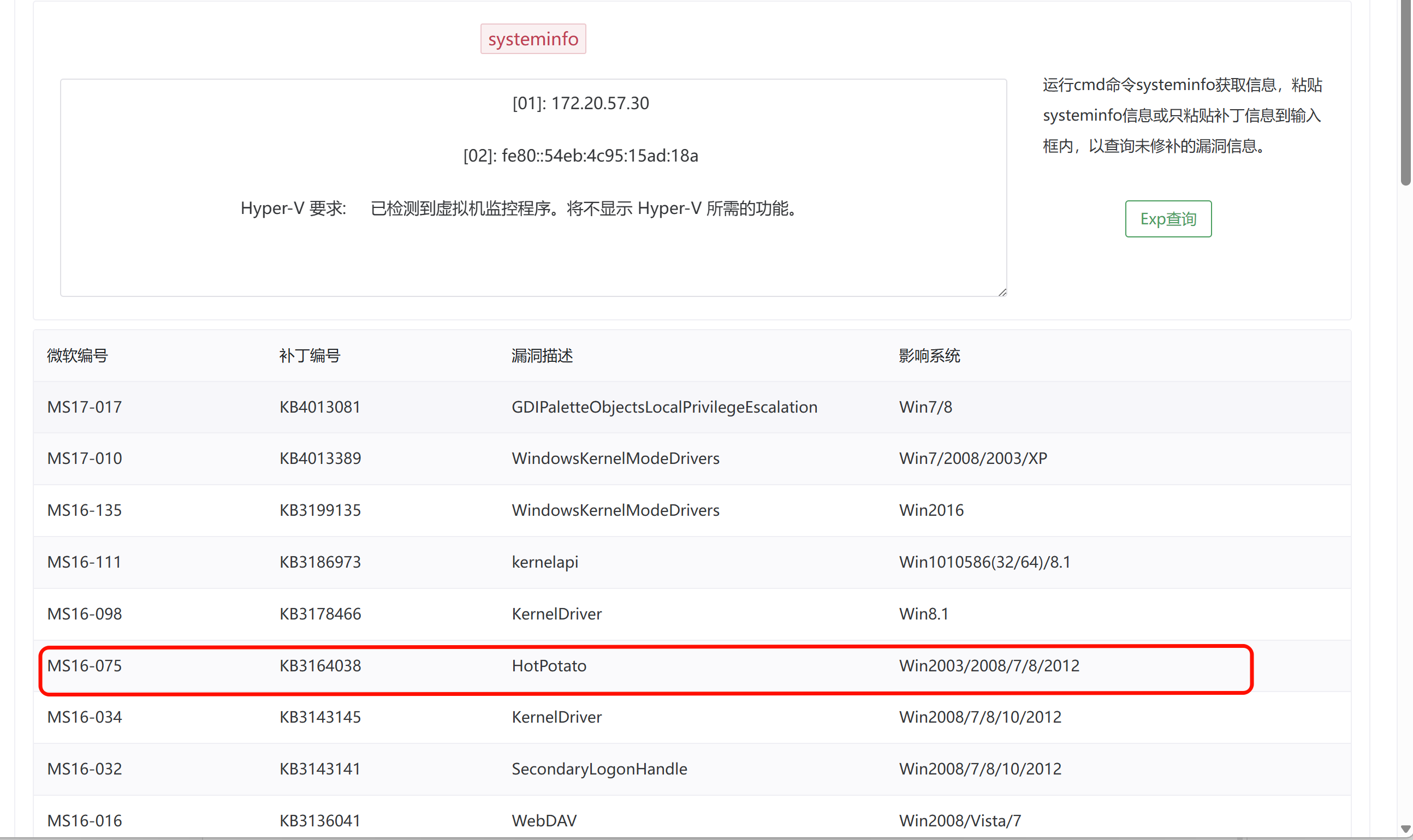Click the 漏洞描述 column header
Viewport: 1413px width, 840px height.
[542, 355]
